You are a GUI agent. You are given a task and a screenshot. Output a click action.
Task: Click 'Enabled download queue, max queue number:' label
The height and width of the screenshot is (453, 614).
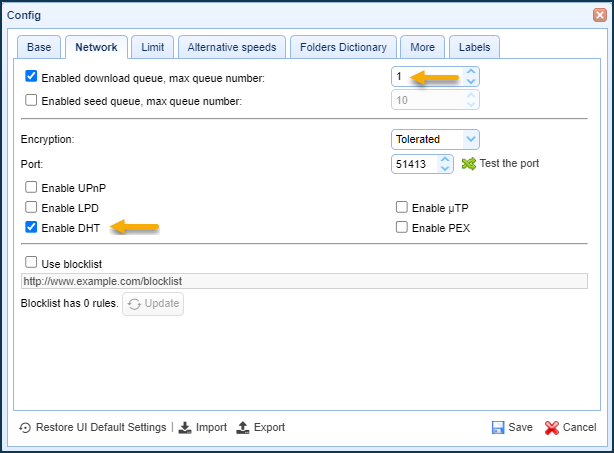click(x=153, y=78)
